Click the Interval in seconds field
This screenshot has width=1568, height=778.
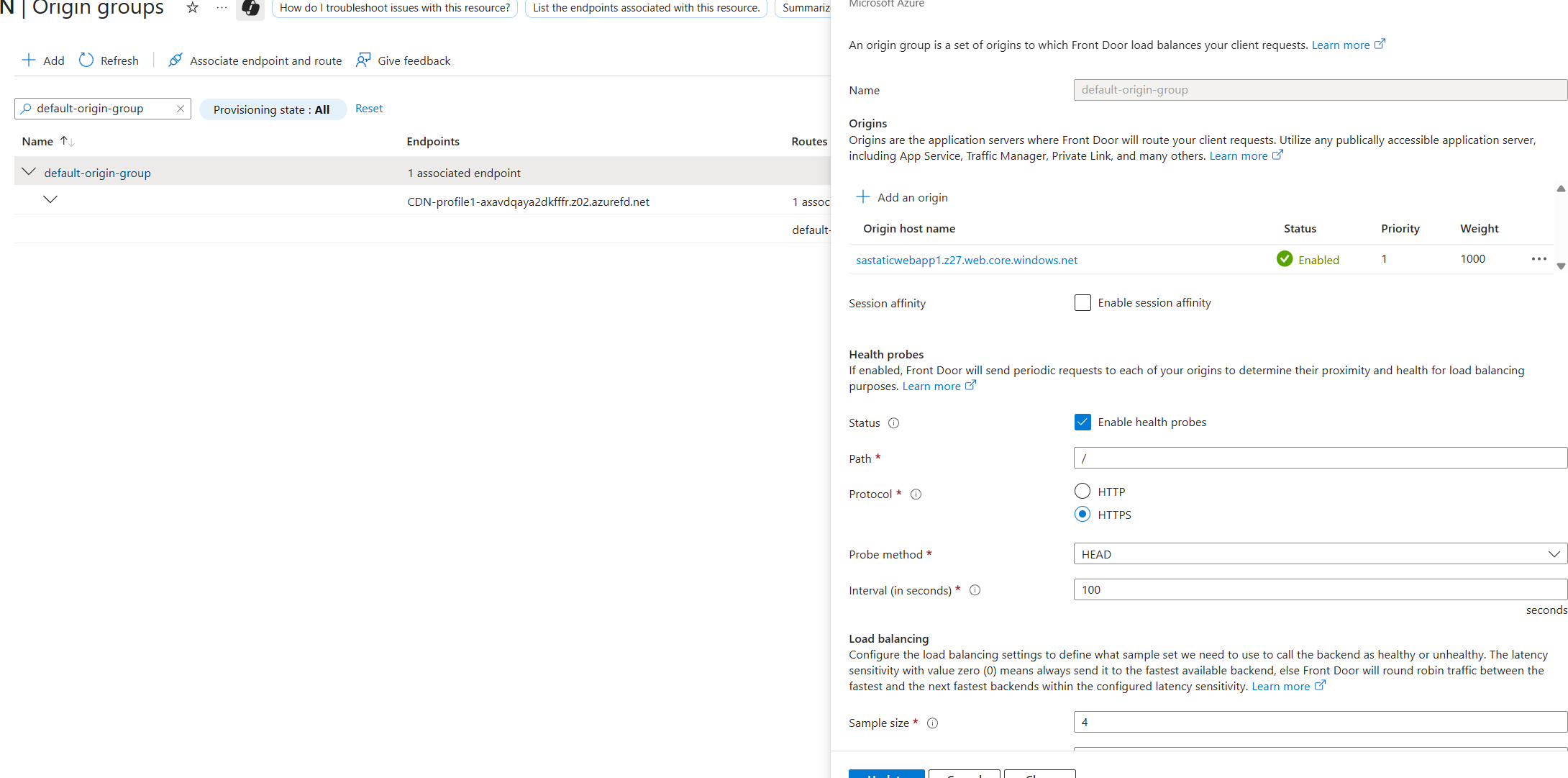click(x=1321, y=590)
